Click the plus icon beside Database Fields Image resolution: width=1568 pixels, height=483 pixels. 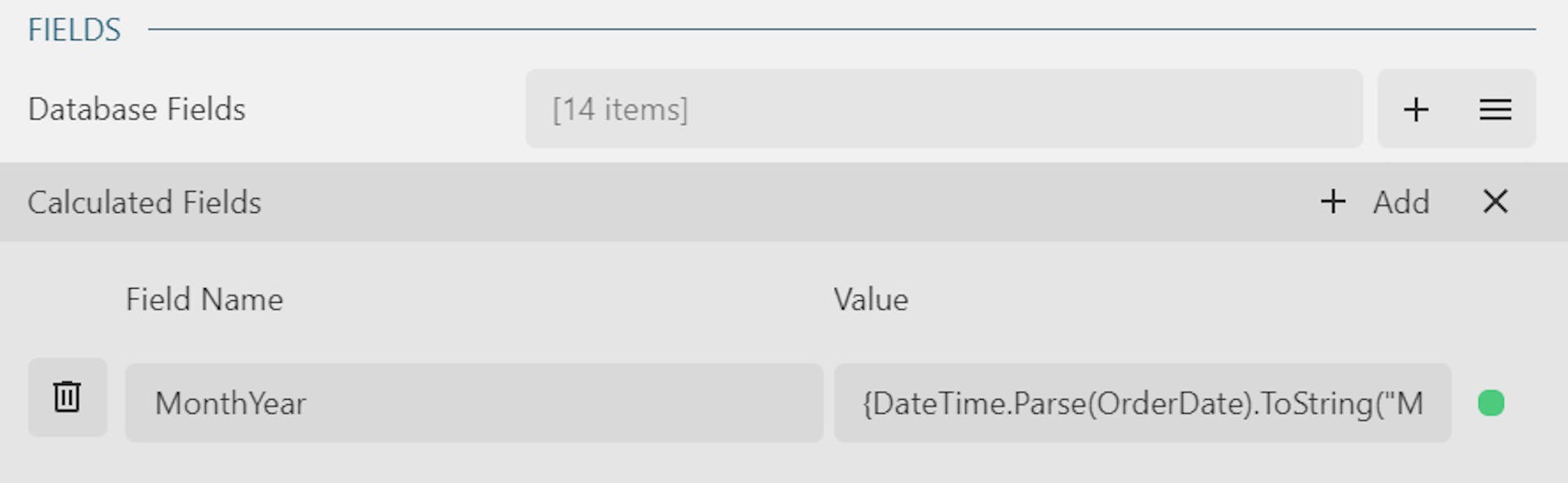point(1416,109)
